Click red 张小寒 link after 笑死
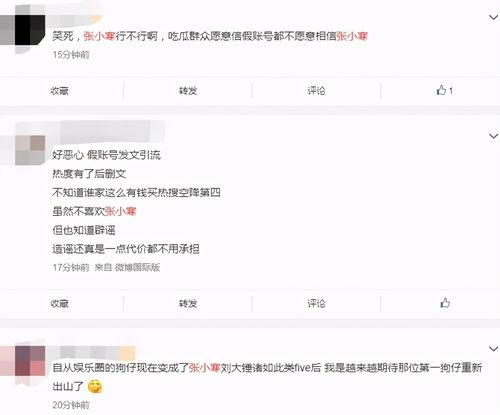500x415 pixels. (99, 36)
